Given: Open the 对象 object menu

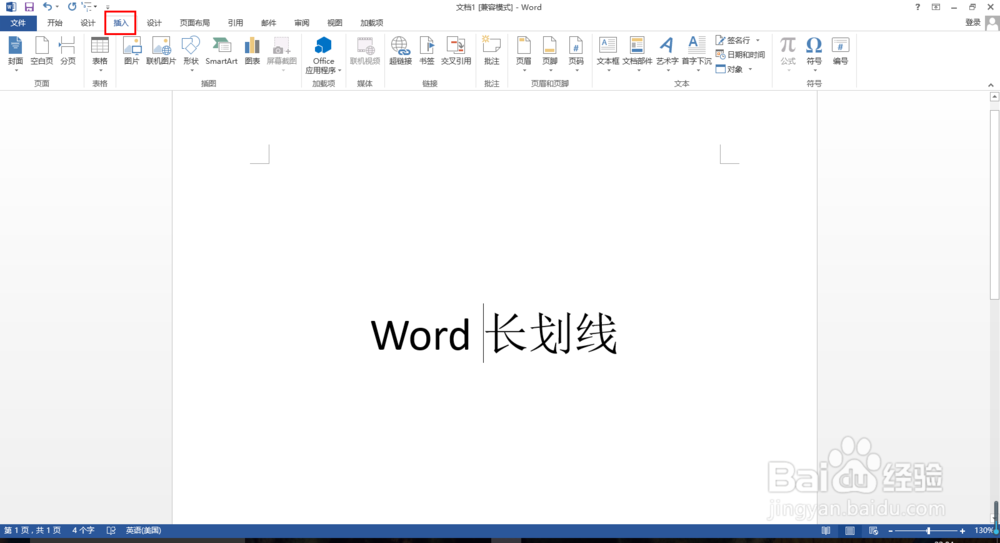Looking at the screenshot, I should (750, 70).
